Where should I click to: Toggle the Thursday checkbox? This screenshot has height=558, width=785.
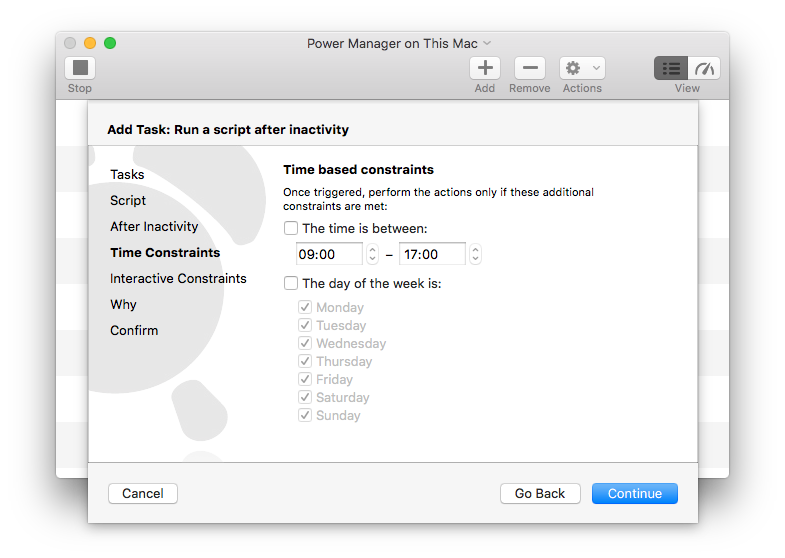[305, 361]
